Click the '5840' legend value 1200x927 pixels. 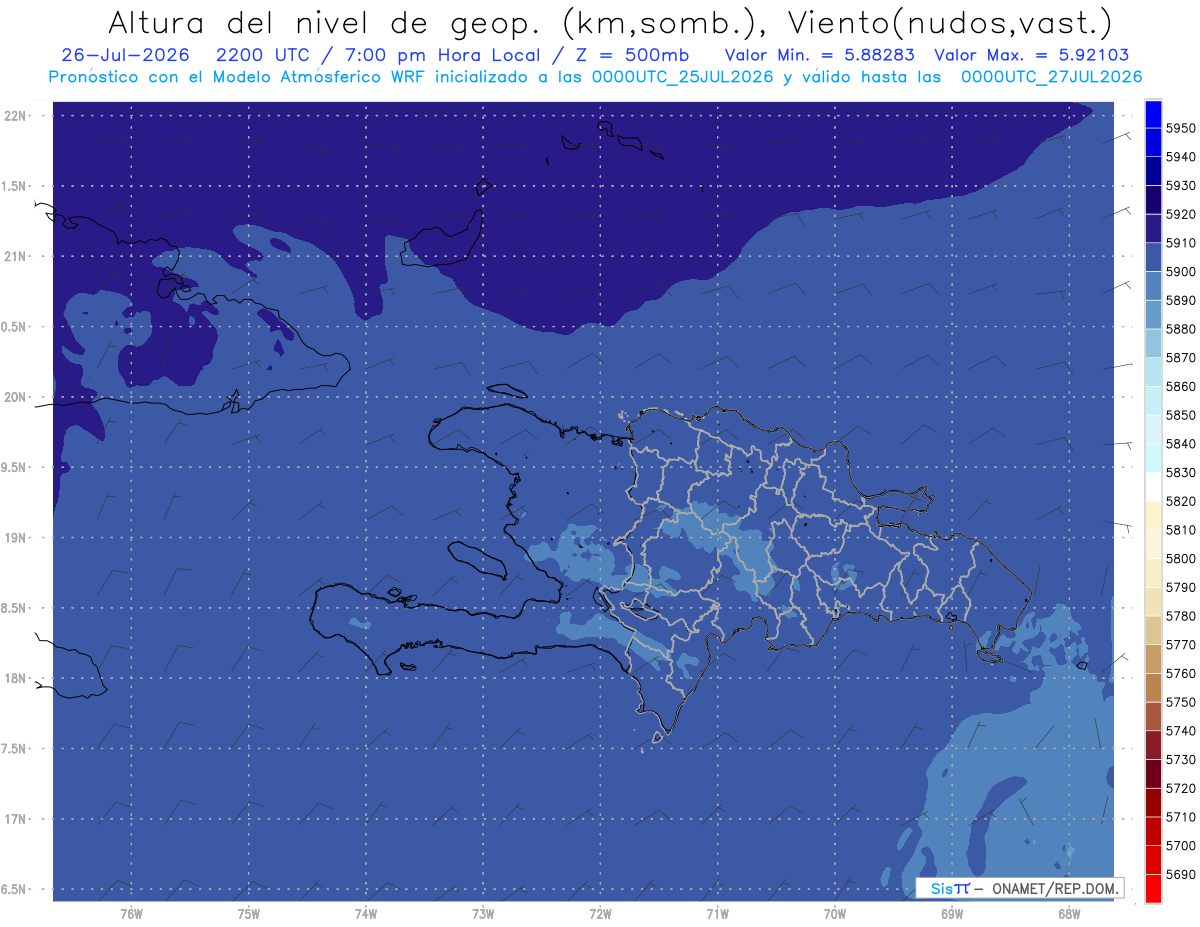1181,444
